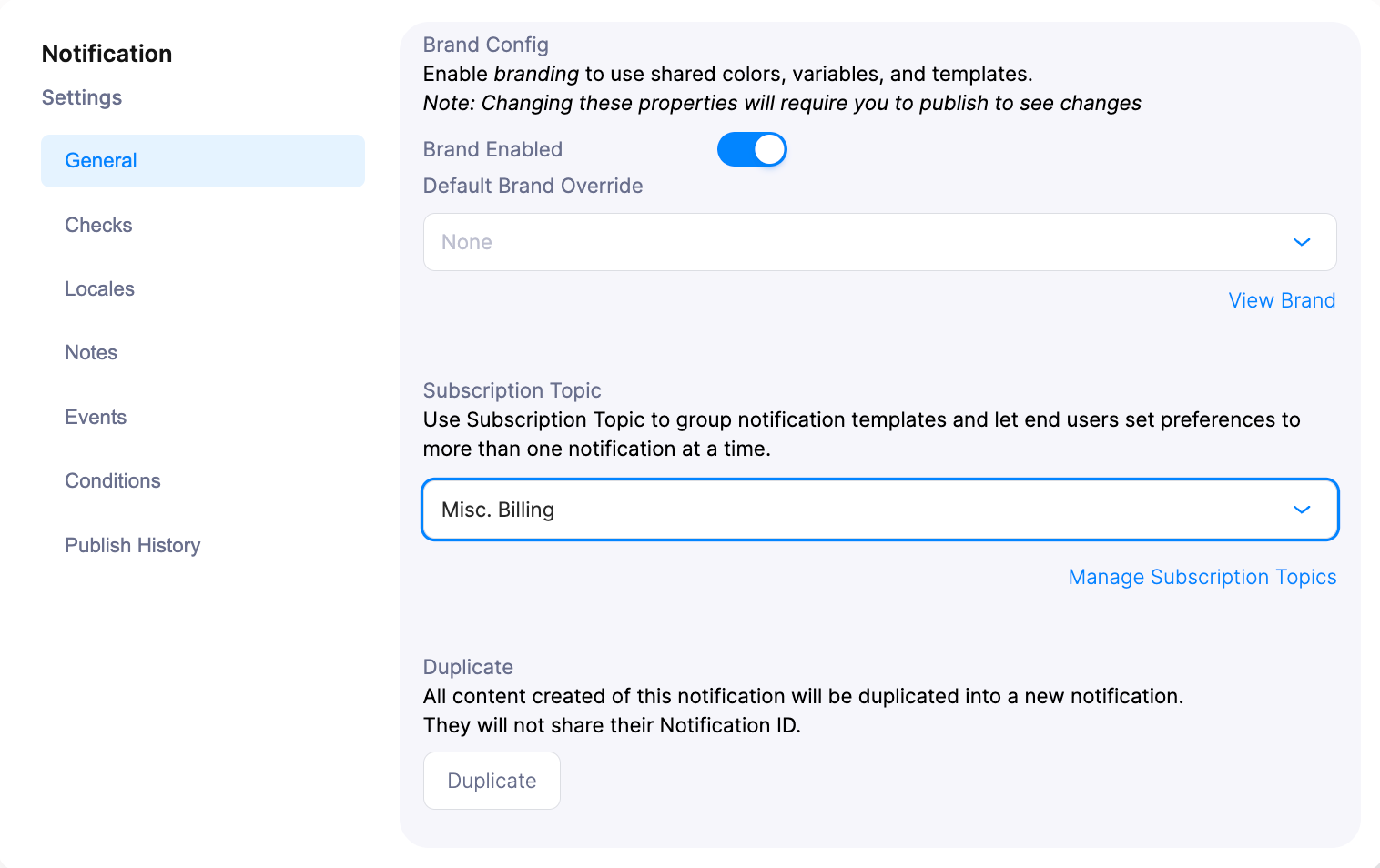Image resolution: width=1380 pixels, height=868 pixels.
Task: Open the Misc. Billing topic selector
Action: coord(1302,510)
